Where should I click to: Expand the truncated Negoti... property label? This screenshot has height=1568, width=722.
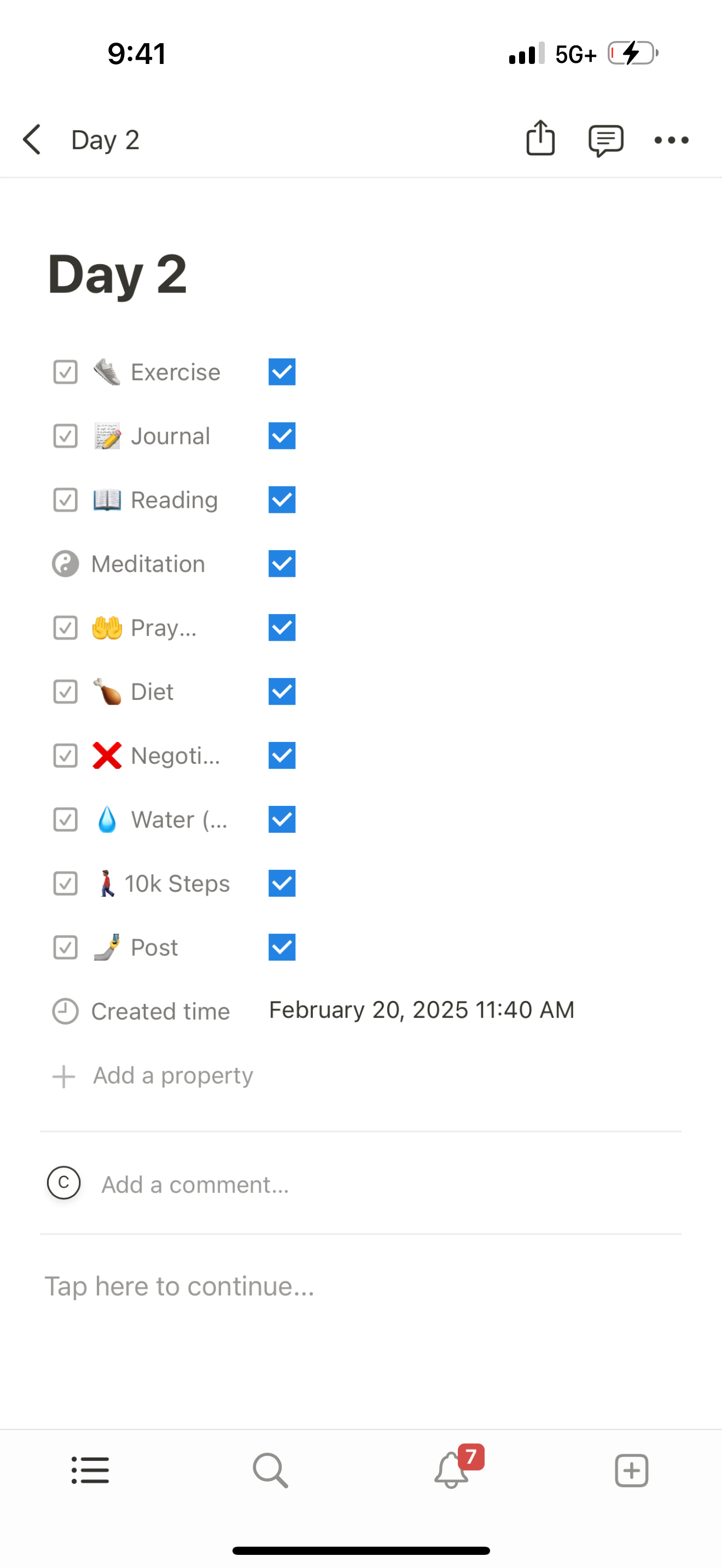pos(174,756)
